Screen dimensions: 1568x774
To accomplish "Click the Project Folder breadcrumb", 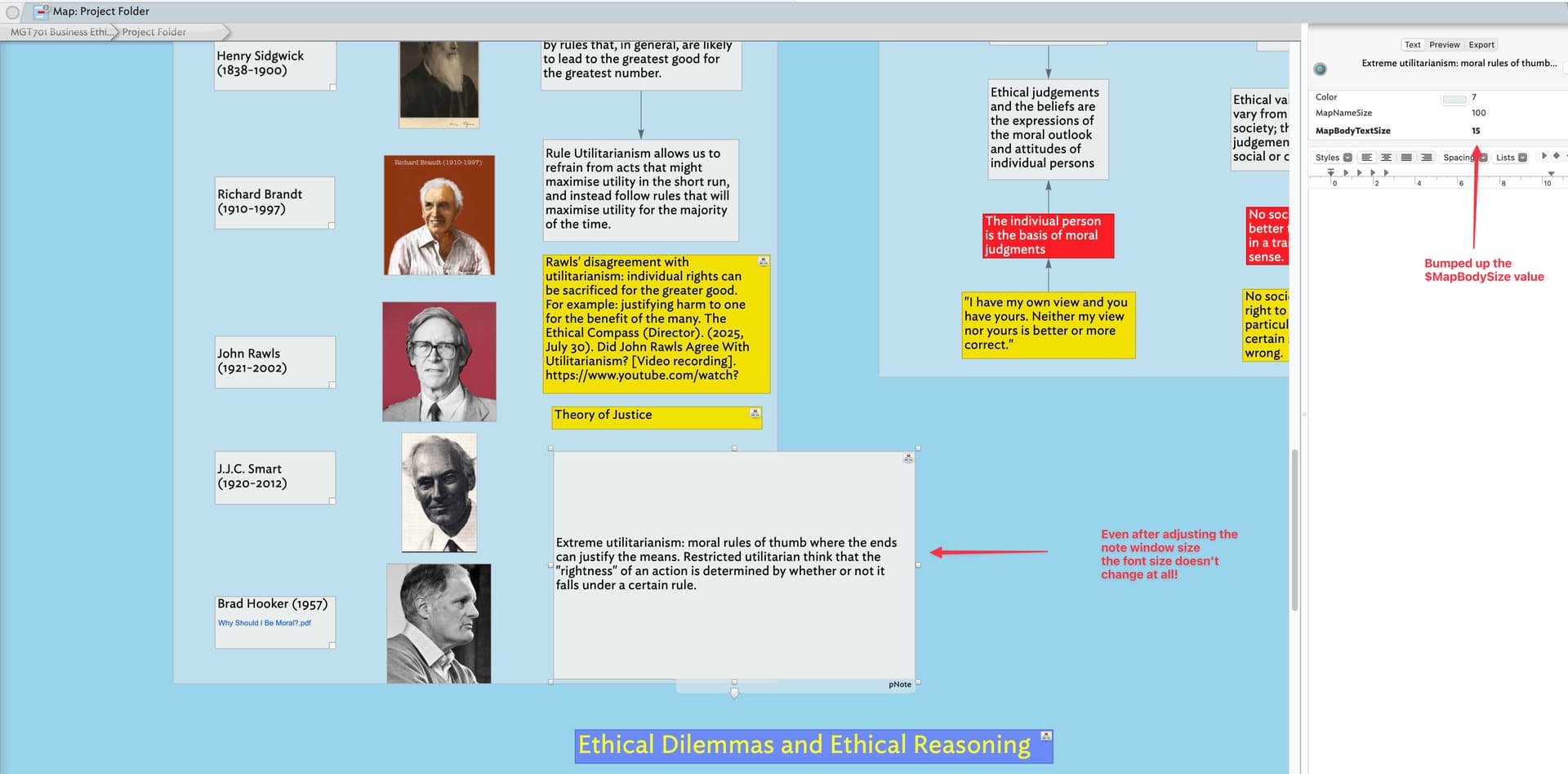I will pos(154,32).
